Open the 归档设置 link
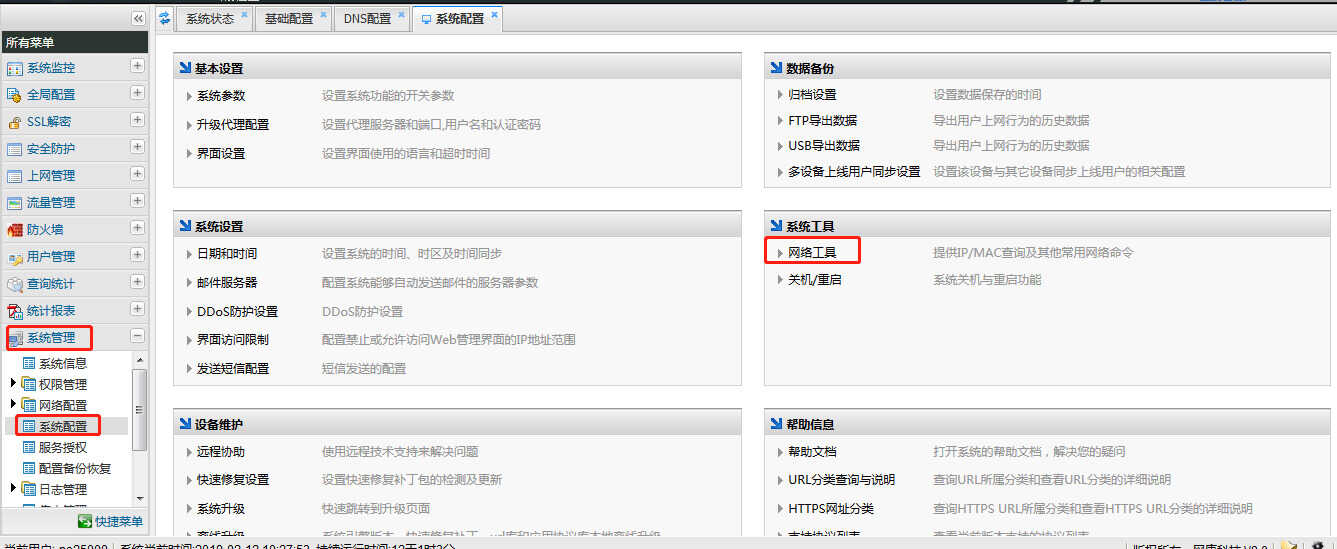Viewport: 1337px width, 549px height. pyautogui.click(x=812, y=95)
